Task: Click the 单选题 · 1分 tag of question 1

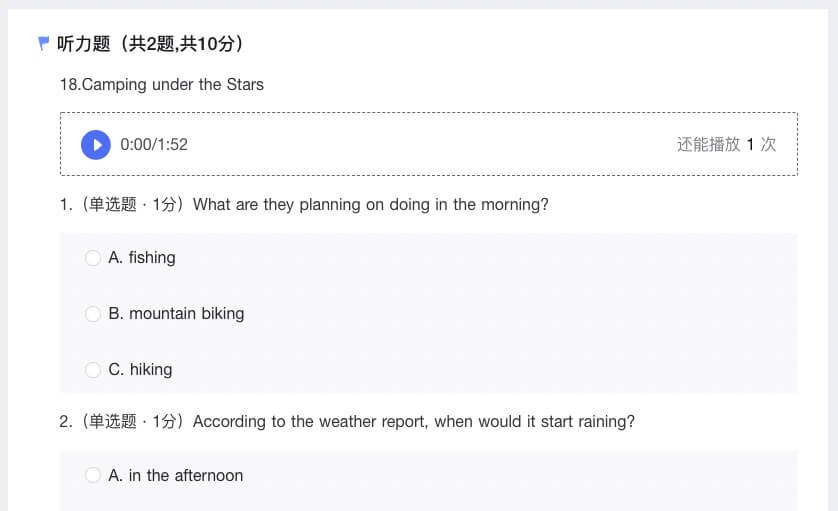Action: pos(133,205)
